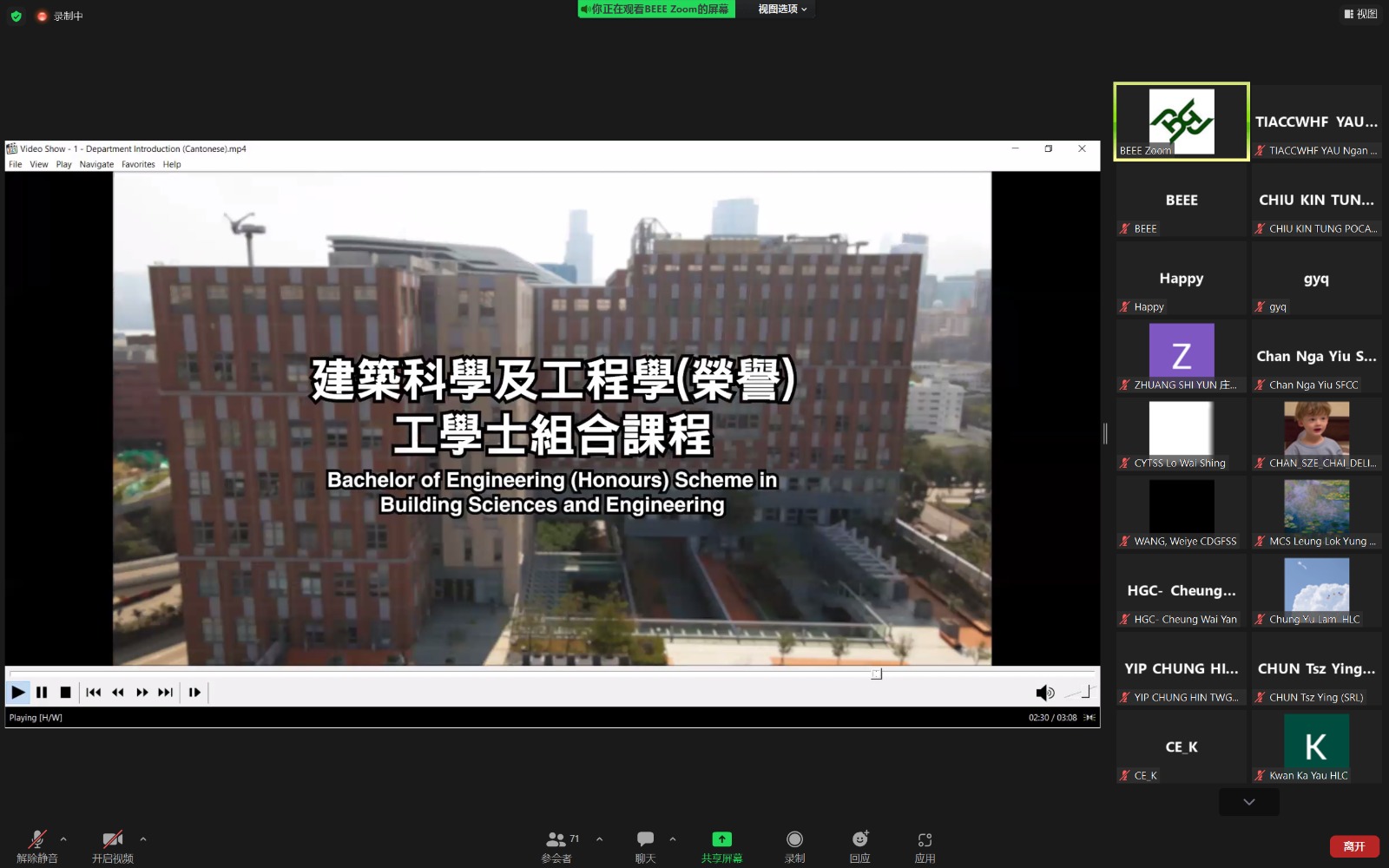Select the Chung Yu Lam HLC participant tile
The width and height of the screenshot is (1389, 868).
click(1316, 590)
